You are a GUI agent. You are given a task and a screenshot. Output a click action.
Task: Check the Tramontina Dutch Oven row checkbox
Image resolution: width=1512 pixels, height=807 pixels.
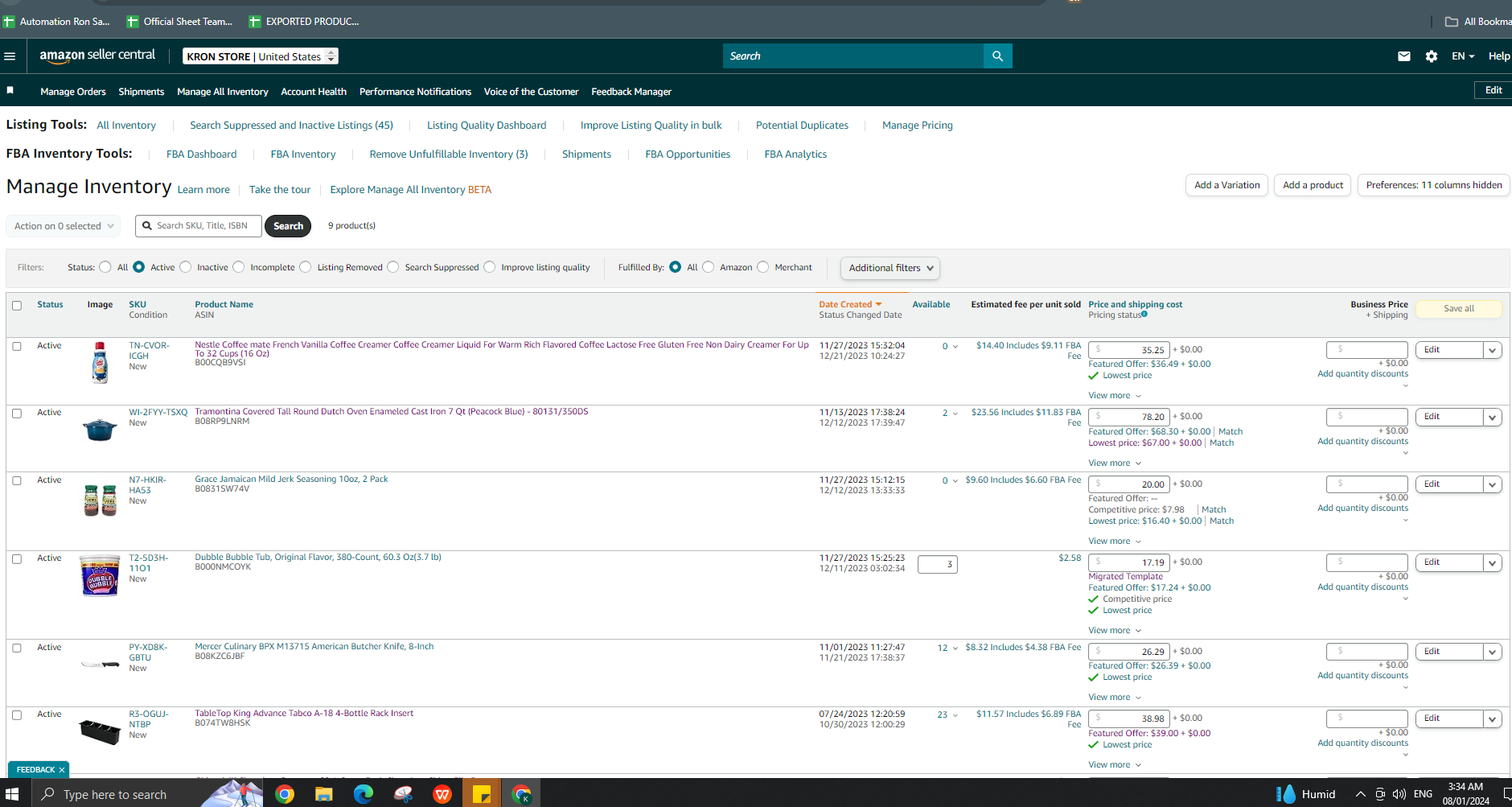point(17,414)
